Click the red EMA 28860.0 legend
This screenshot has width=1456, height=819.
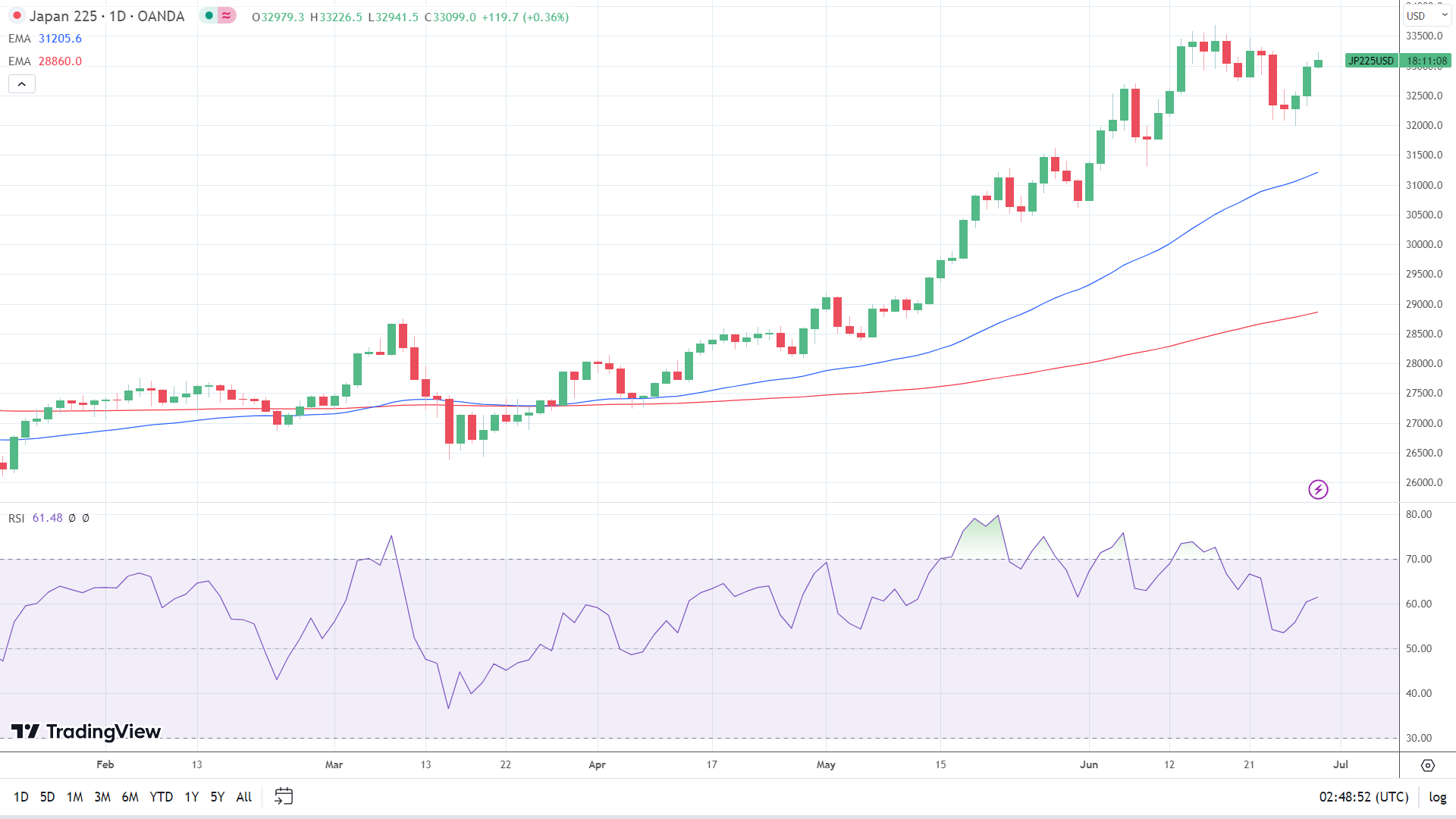click(x=45, y=61)
